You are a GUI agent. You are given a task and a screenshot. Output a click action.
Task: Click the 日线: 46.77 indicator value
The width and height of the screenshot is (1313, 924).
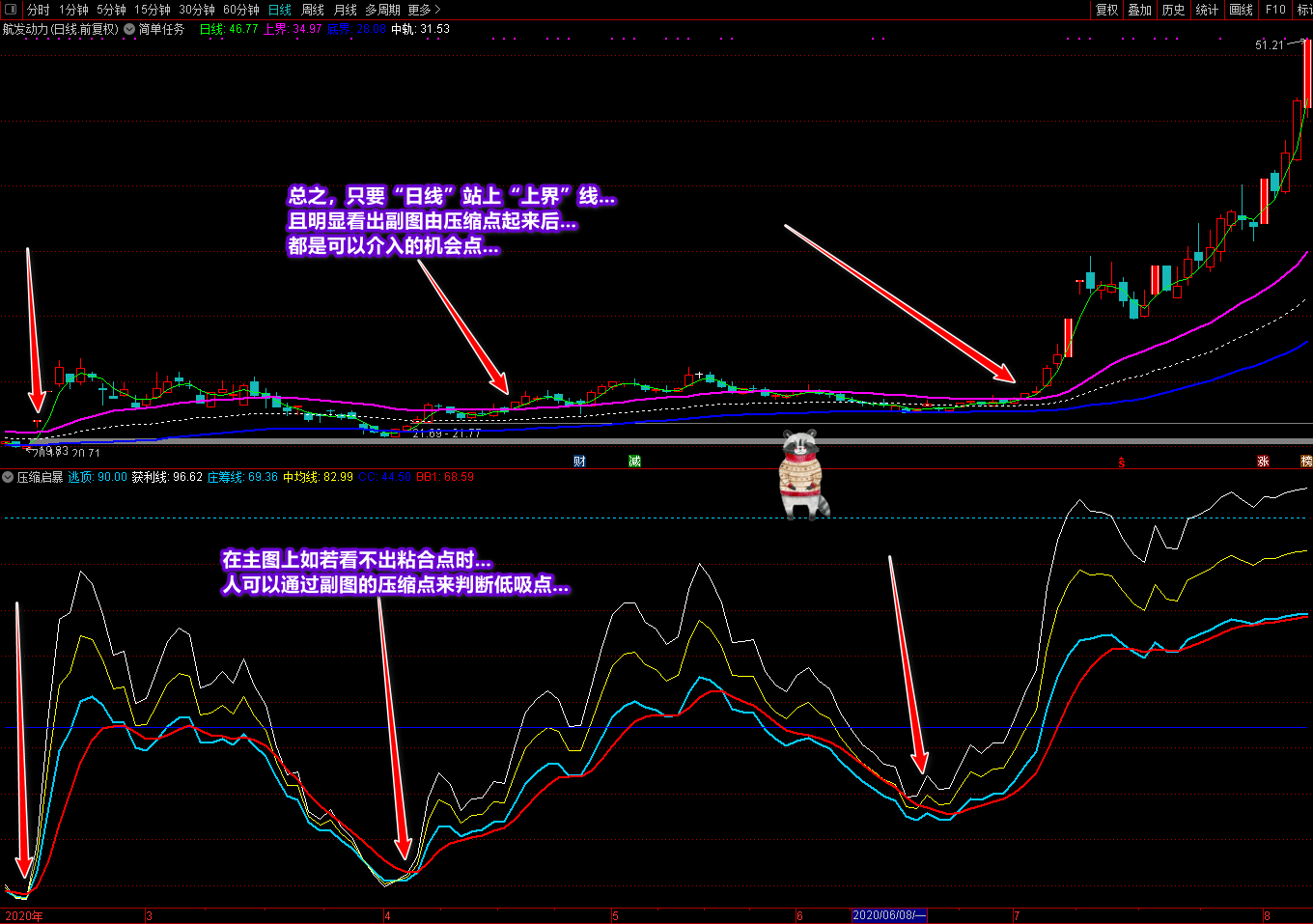point(229,29)
